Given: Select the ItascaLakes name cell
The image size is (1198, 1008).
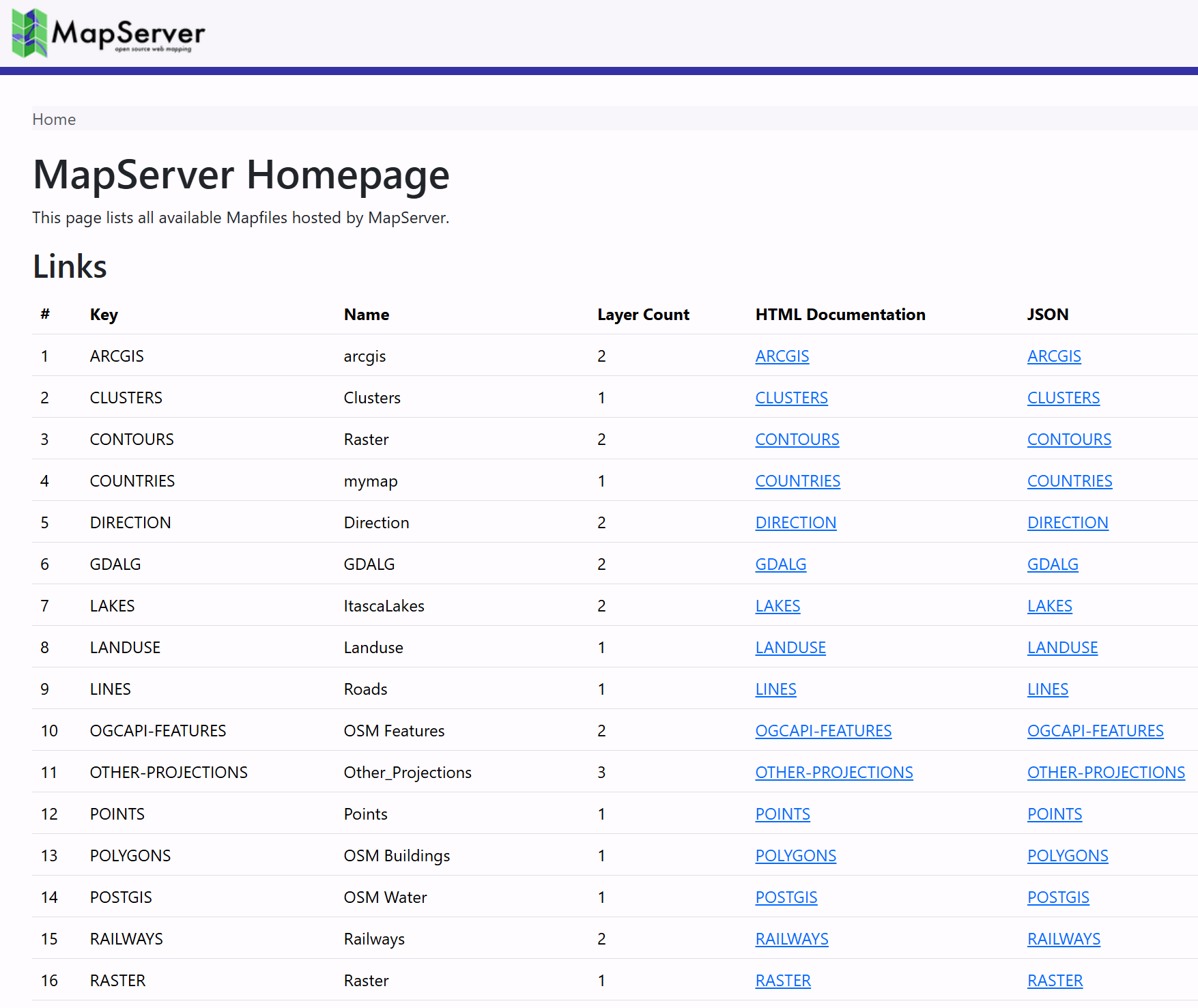Looking at the screenshot, I should (x=384, y=606).
